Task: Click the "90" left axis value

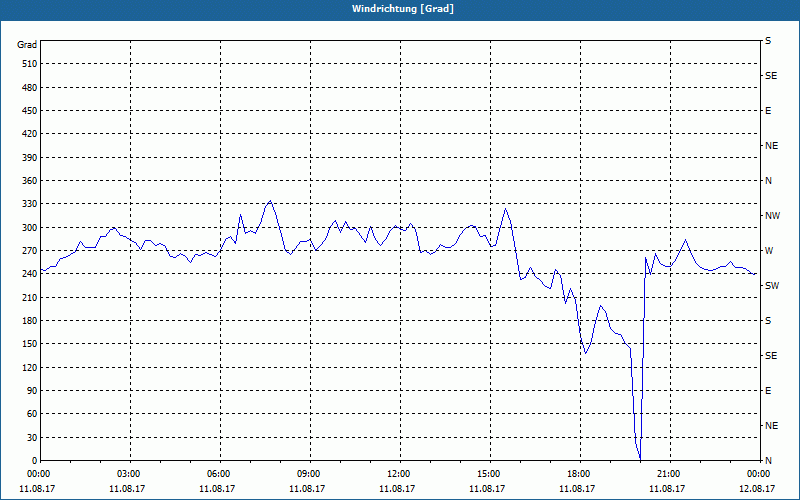Action: 32,391
